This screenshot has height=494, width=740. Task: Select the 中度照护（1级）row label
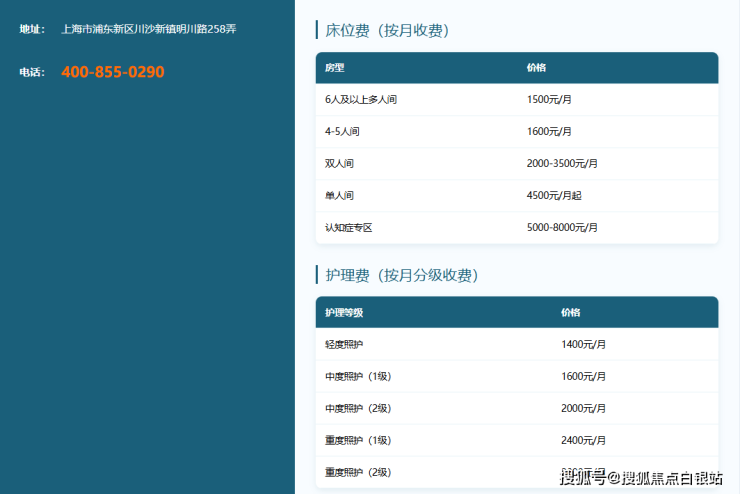(x=358, y=377)
